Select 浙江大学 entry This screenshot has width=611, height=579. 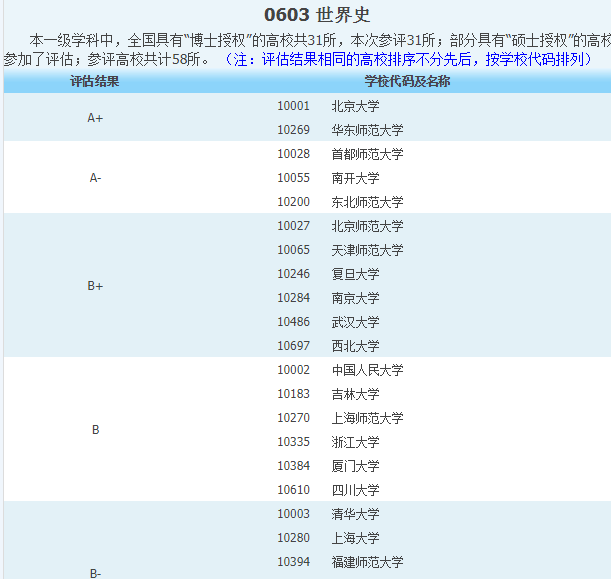[x=355, y=442]
